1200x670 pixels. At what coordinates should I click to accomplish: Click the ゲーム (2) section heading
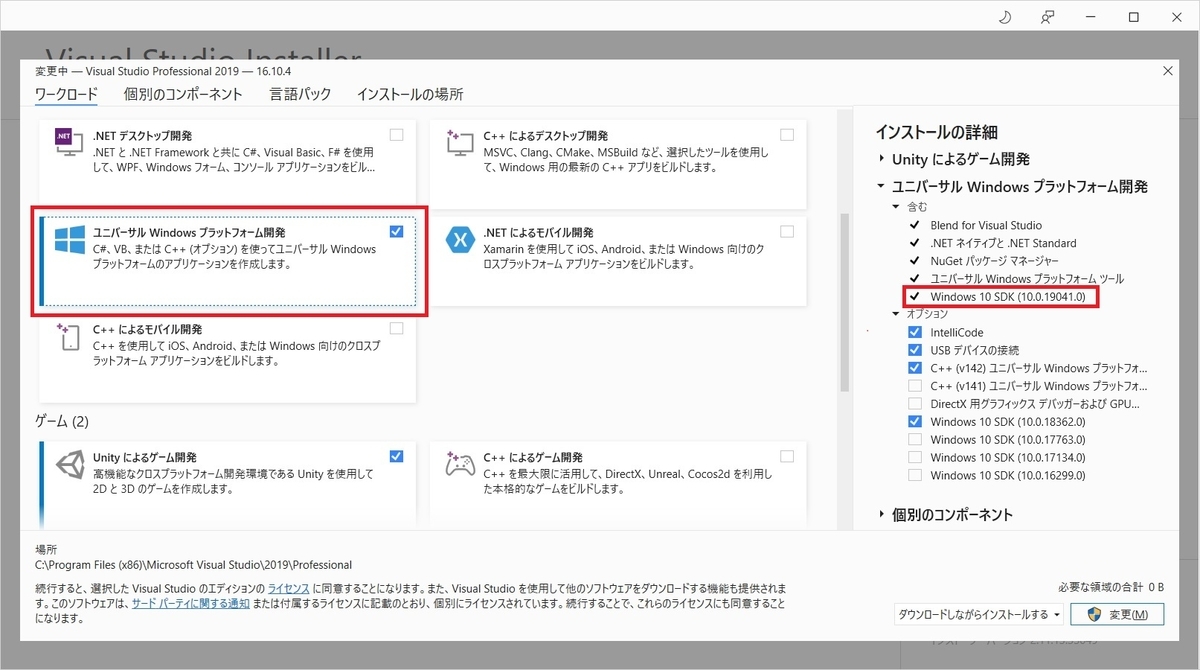tap(62, 422)
